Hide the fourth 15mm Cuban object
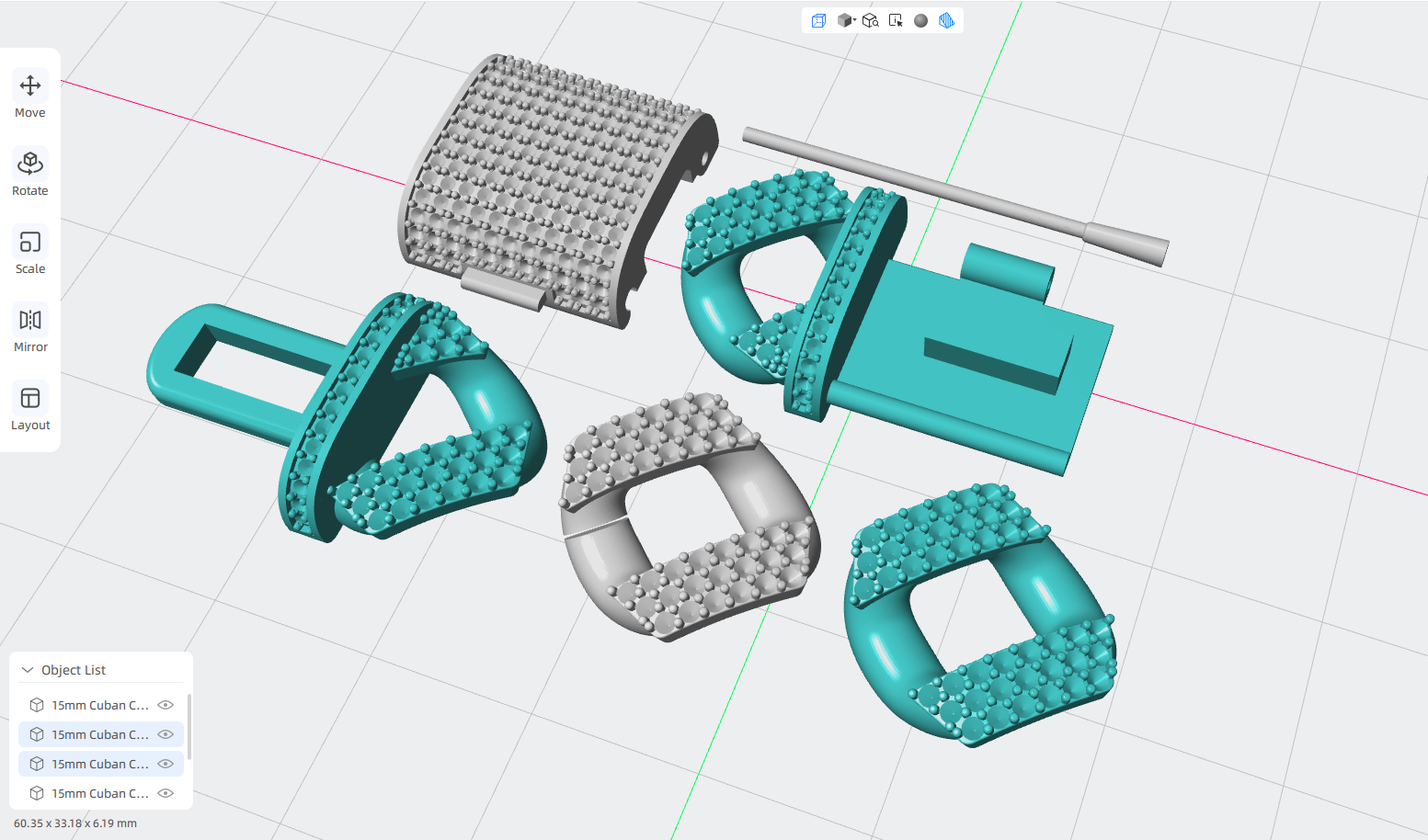The height and width of the screenshot is (840, 1428). (166, 793)
